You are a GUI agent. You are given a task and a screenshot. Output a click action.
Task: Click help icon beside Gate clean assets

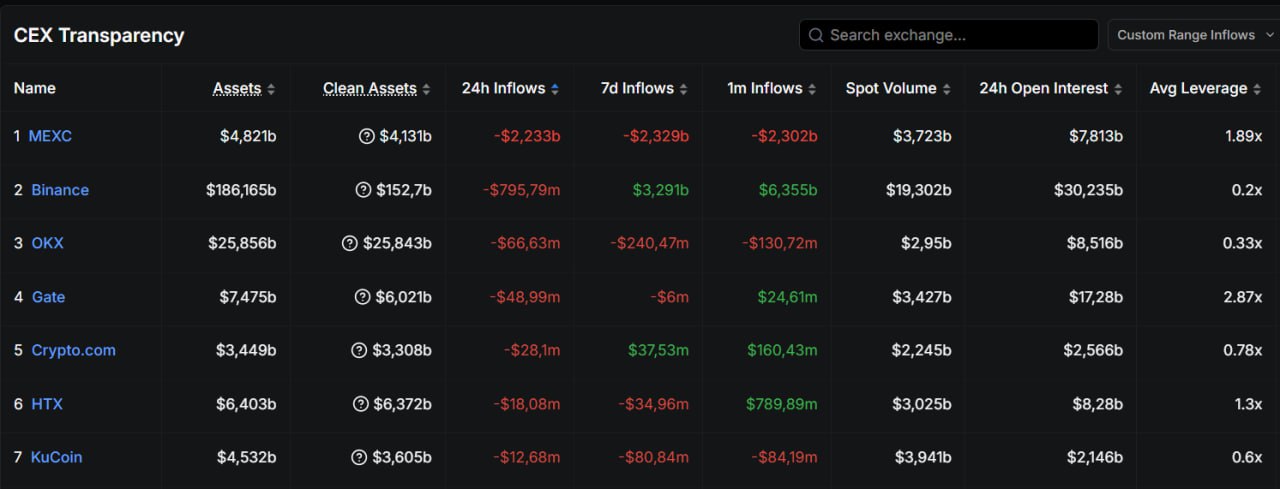(363, 297)
